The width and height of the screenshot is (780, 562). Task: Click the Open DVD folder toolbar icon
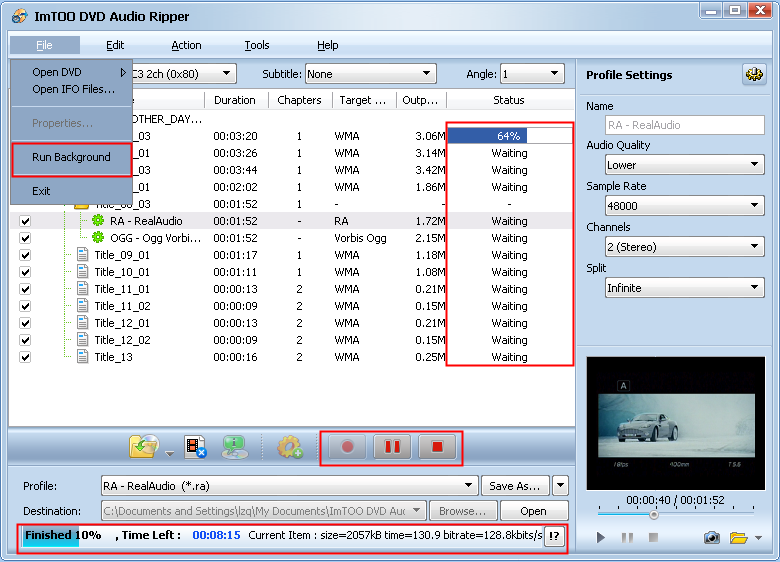tap(144, 446)
